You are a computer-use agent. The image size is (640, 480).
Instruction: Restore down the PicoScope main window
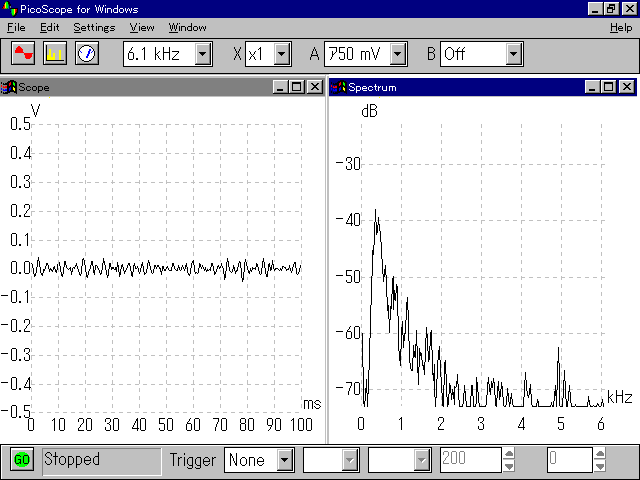click(611, 9)
